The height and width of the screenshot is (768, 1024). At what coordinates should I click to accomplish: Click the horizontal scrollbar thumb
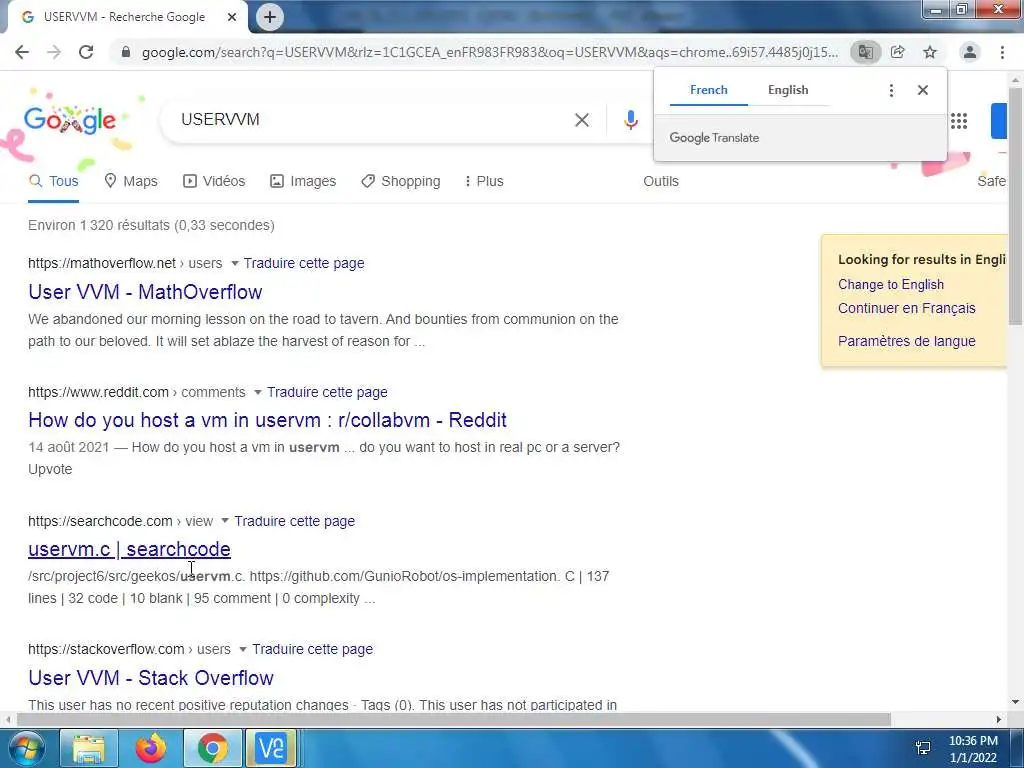(x=454, y=720)
